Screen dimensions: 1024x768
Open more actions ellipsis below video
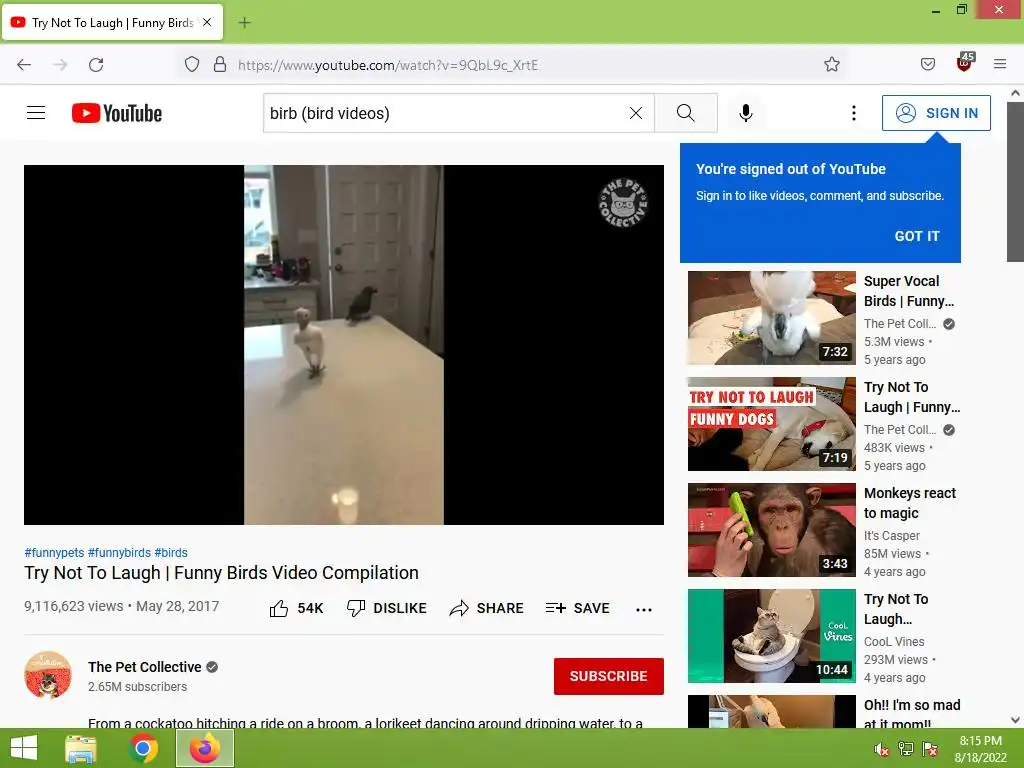(644, 609)
